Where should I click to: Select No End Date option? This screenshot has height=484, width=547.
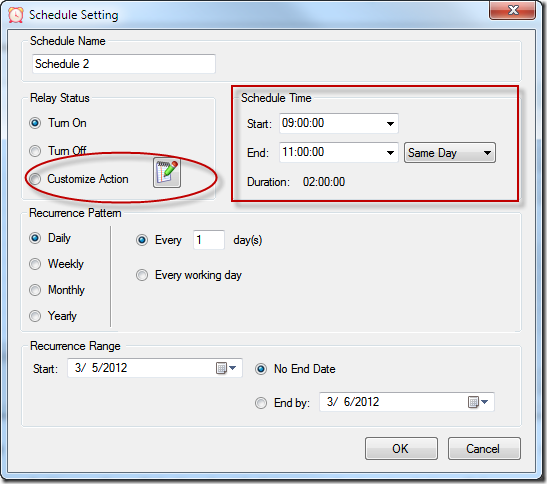[261, 369]
